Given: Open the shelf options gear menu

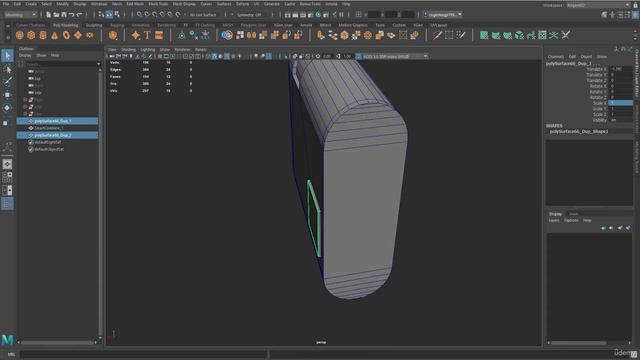Looking at the screenshot, I should pos(7,37).
